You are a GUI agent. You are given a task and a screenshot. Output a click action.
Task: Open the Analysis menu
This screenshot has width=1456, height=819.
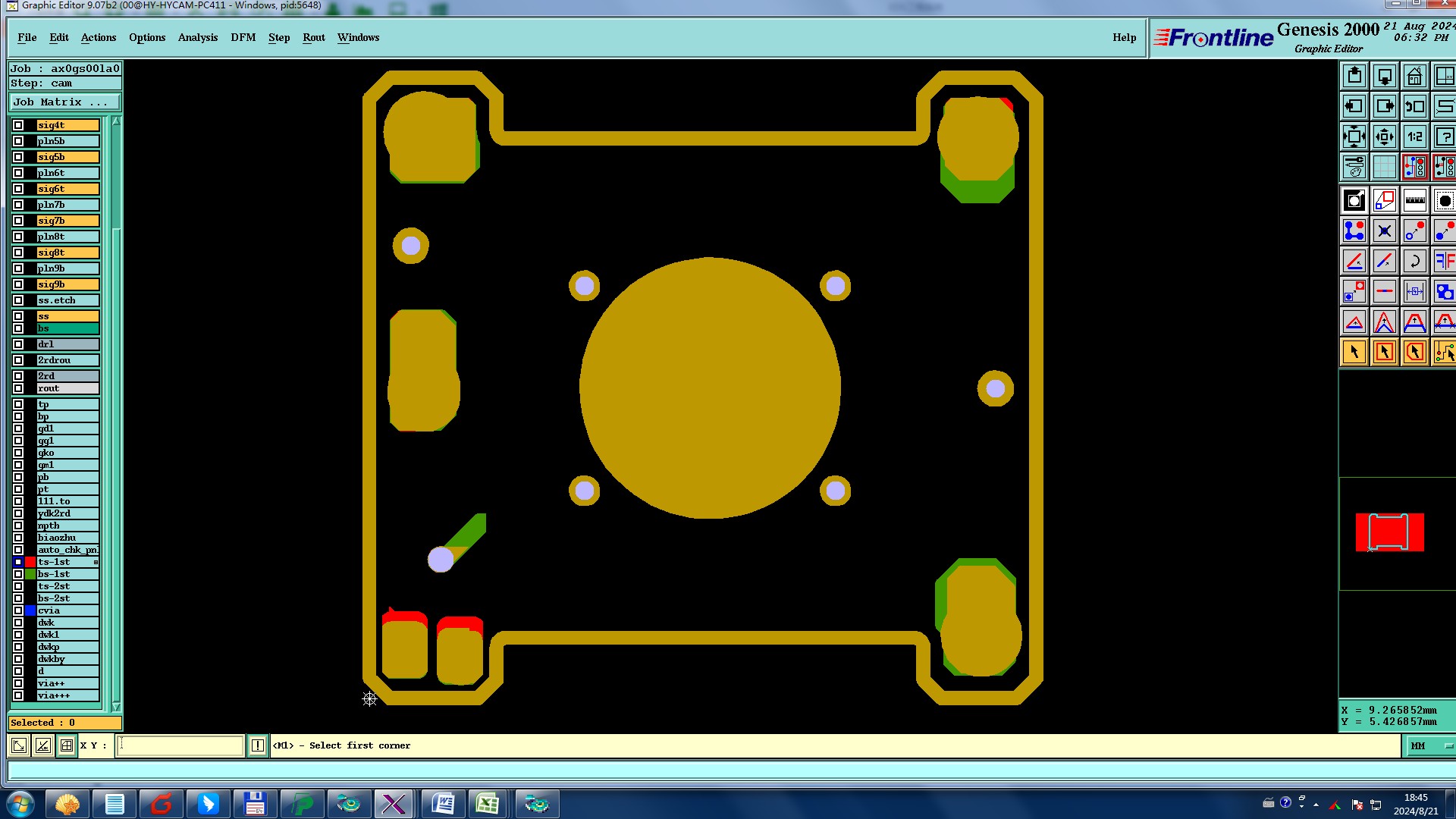[x=197, y=37]
